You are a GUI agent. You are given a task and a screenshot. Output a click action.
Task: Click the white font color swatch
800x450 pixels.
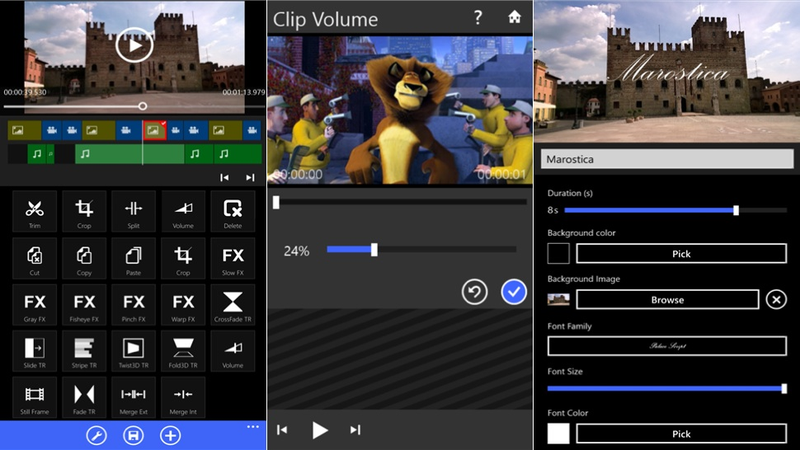tap(558, 434)
